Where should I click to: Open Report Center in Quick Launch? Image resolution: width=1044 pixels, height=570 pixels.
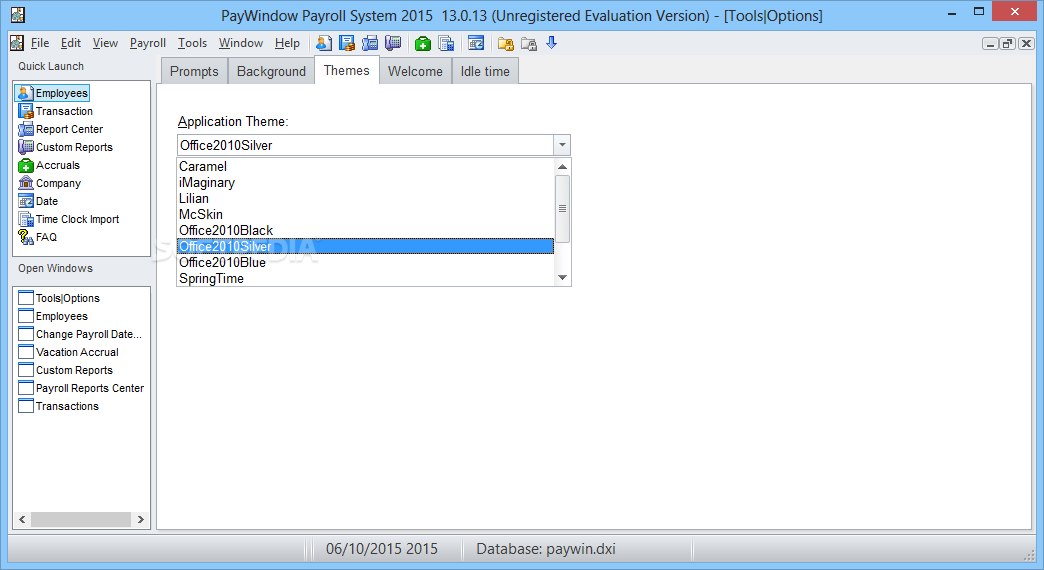point(61,129)
